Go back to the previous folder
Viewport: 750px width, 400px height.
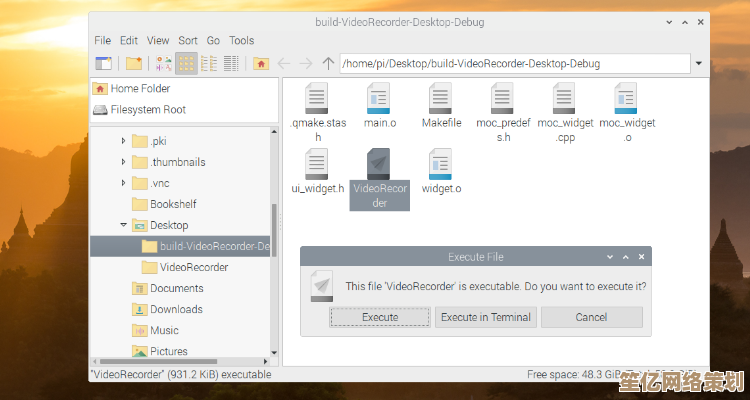(284, 63)
